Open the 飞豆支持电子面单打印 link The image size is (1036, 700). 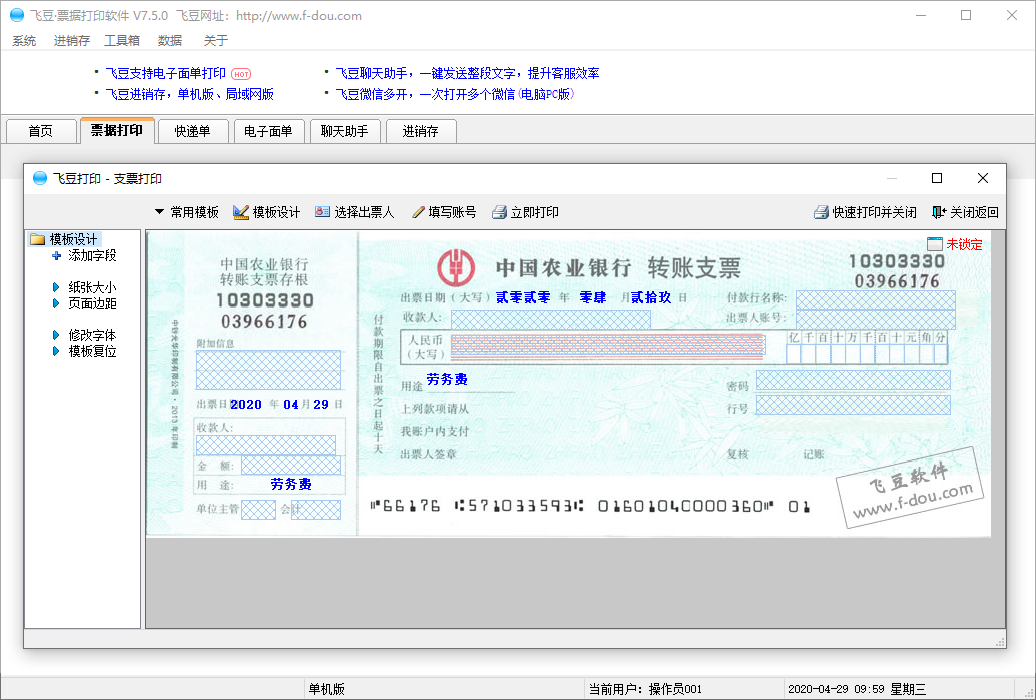pyautogui.click(x=166, y=73)
